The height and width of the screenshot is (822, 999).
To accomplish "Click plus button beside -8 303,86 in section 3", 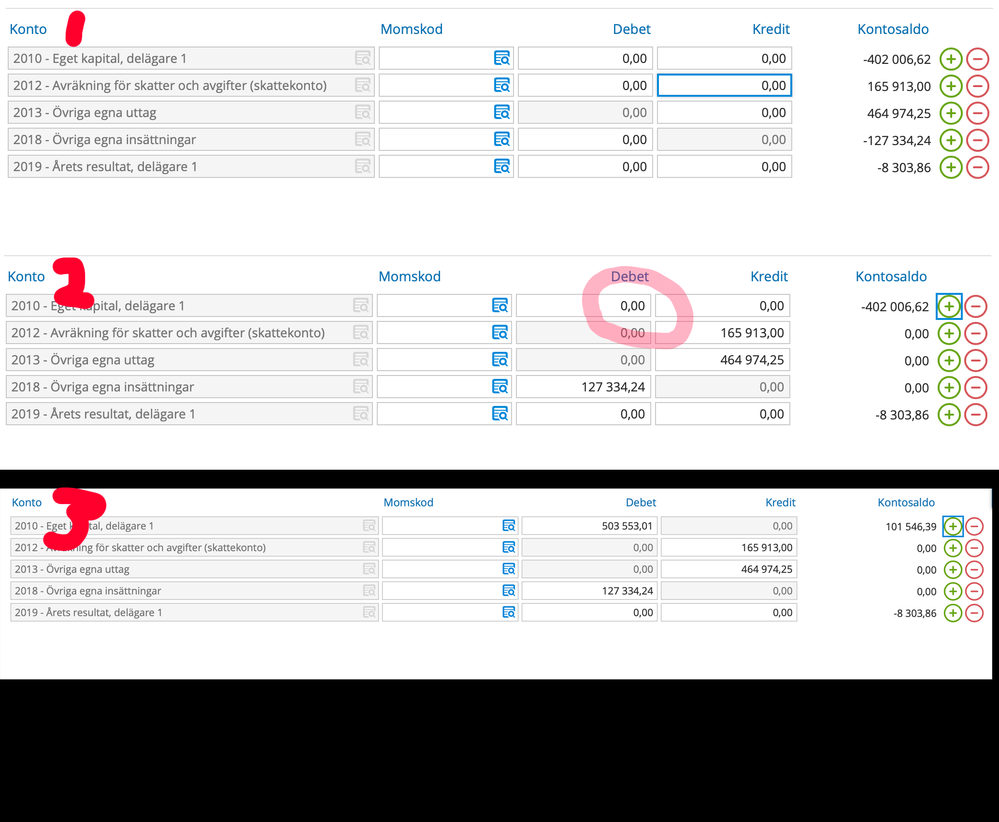I will pos(953,613).
